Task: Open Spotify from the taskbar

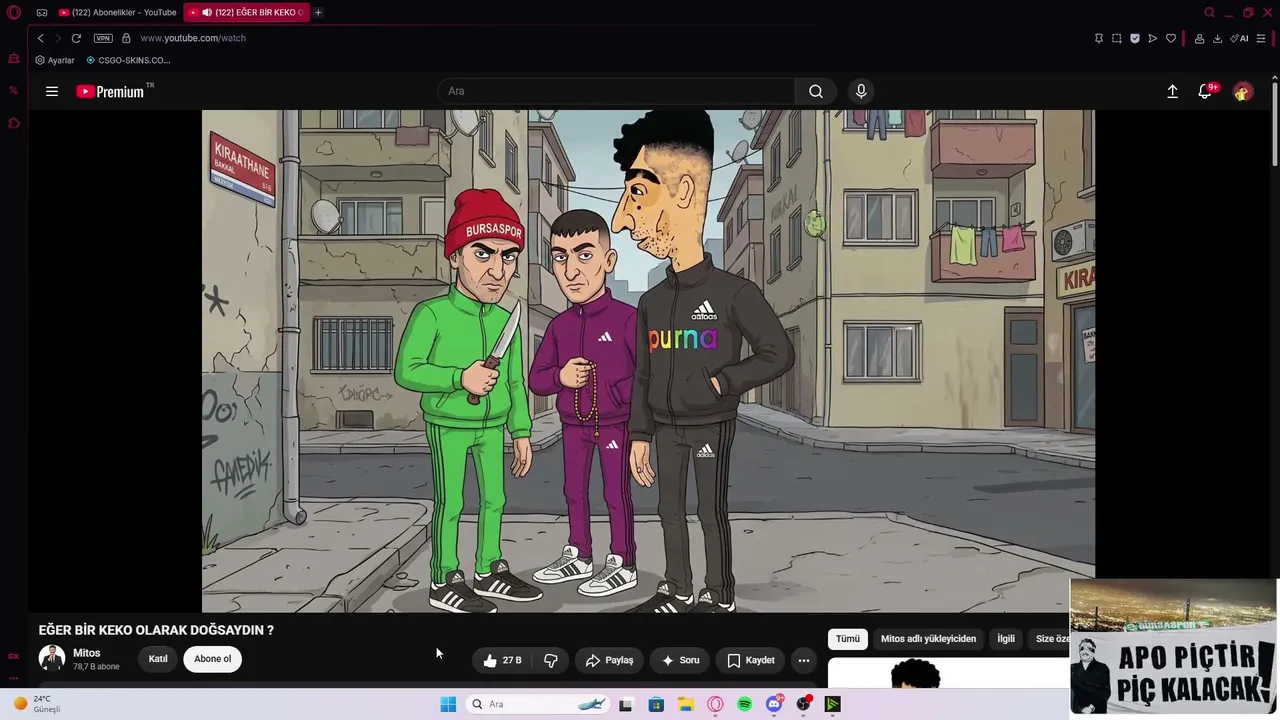Action: pyautogui.click(x=745, y=704)
